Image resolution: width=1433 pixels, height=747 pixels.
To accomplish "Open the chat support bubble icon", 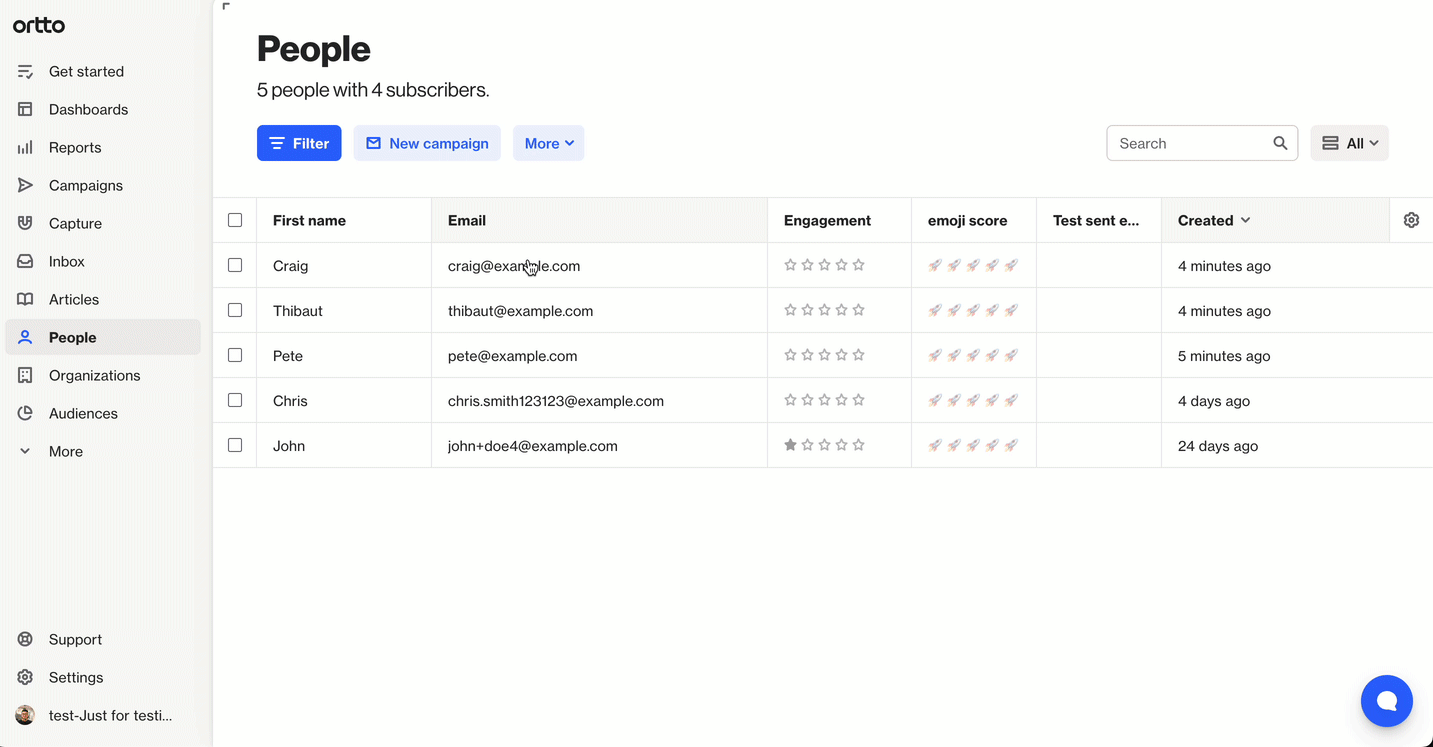I will click(x=1386, y=701).
